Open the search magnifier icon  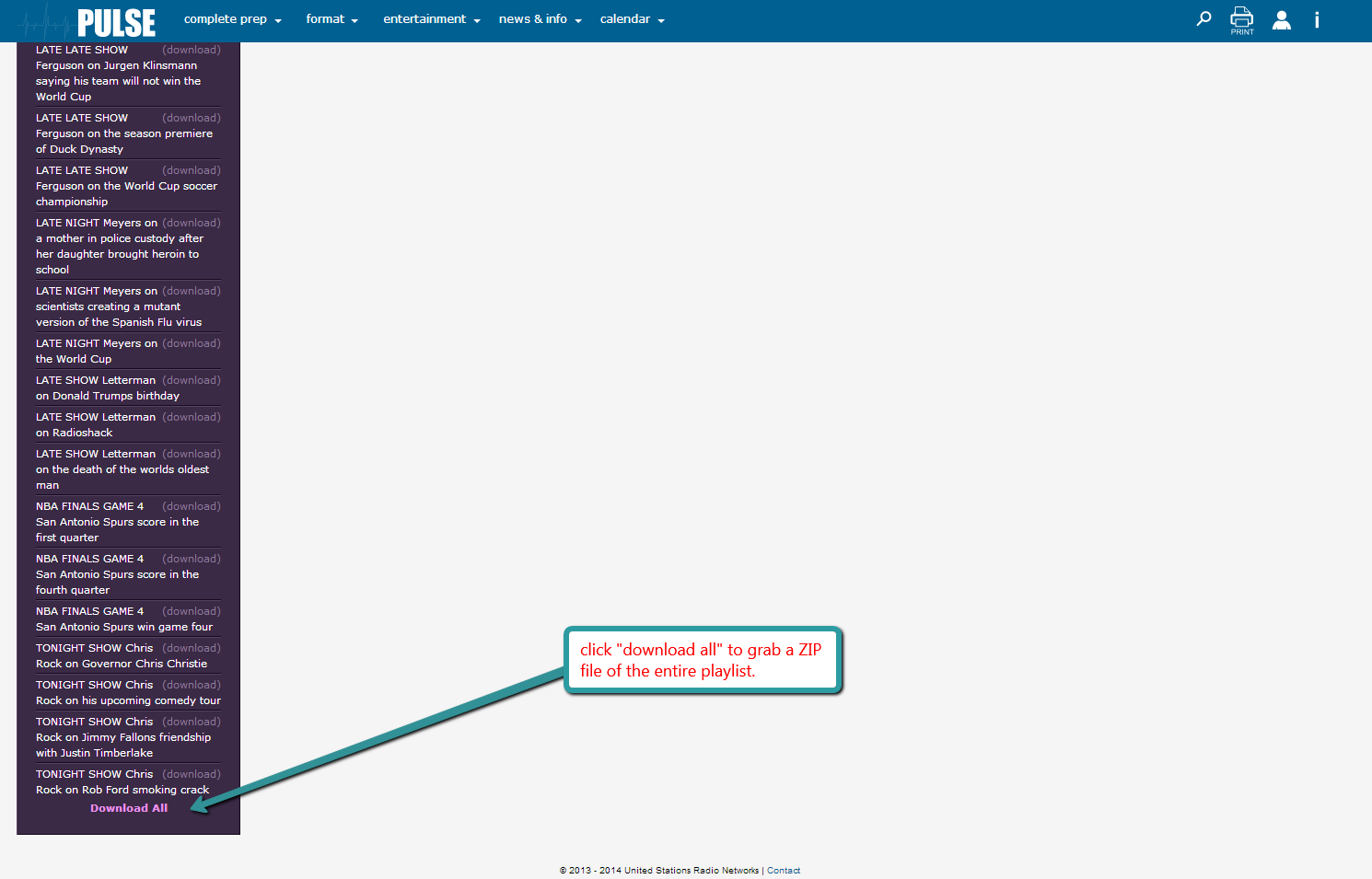coord(1203,18)
